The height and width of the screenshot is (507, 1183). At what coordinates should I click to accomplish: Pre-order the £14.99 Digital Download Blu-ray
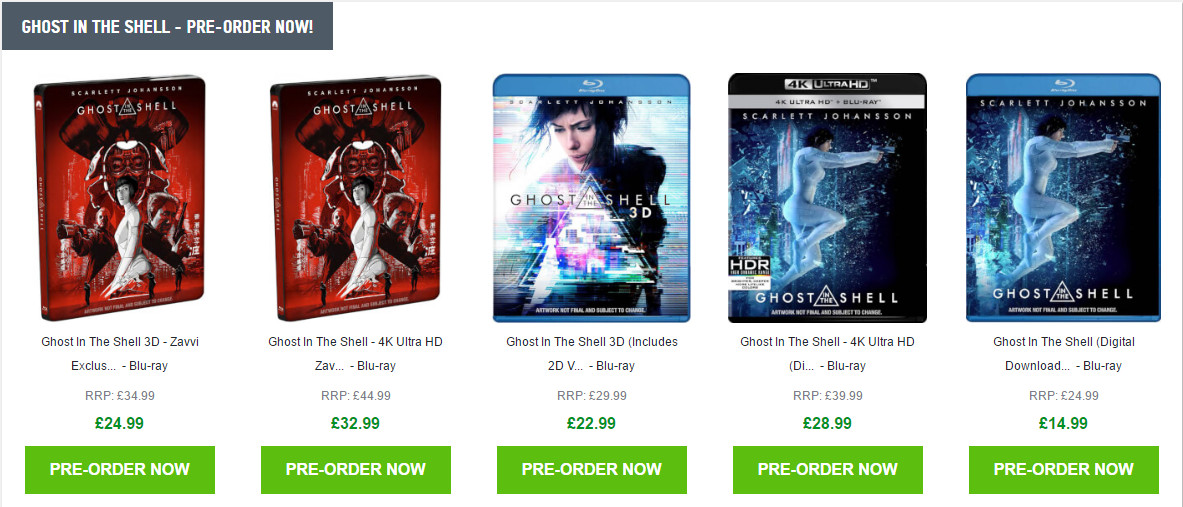point(1064,469)
